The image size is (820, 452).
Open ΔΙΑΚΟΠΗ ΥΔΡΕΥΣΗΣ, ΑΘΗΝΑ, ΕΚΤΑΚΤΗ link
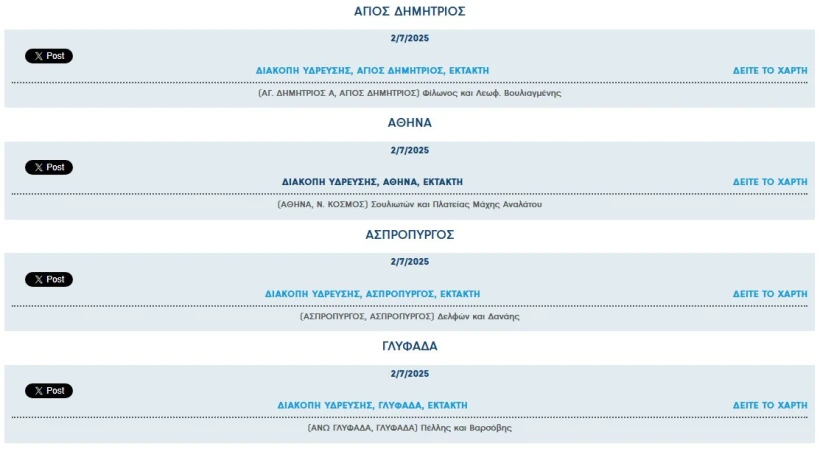(x=372, y=182)
